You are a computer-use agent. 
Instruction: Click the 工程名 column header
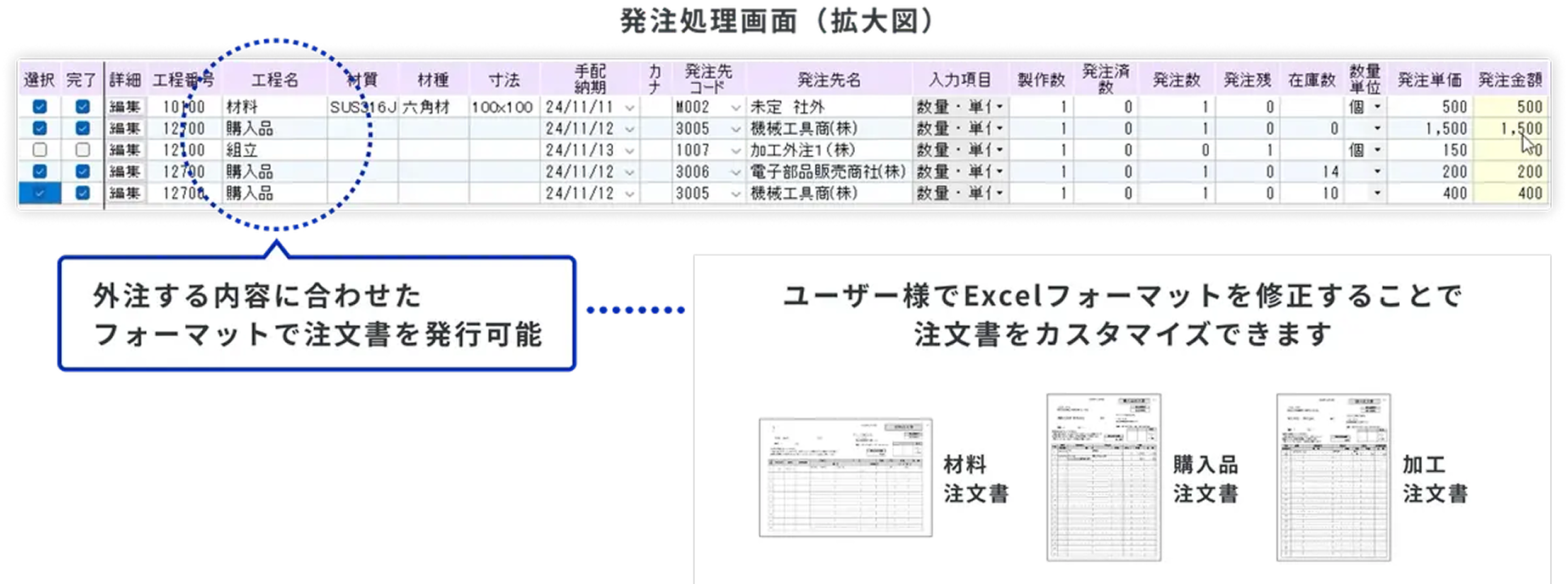(274, 80)
